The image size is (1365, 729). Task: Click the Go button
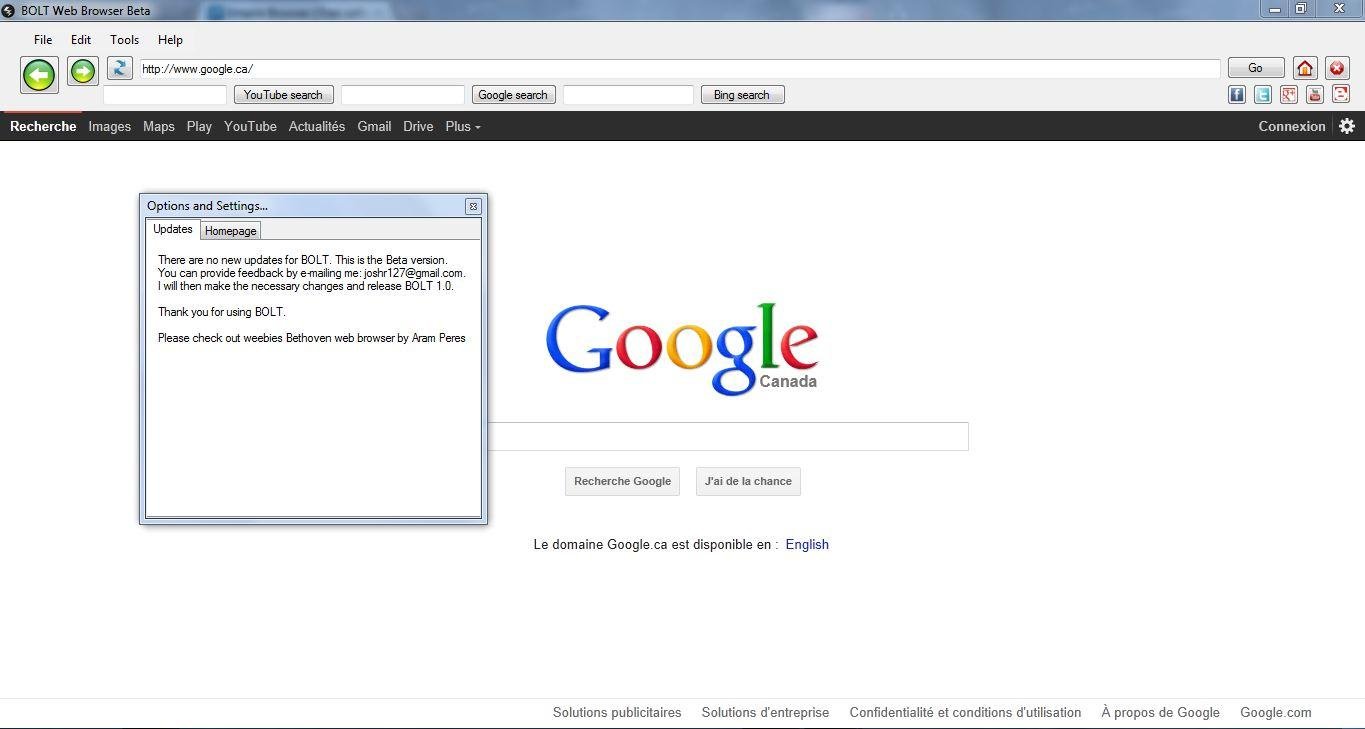(x=1255, y=68)
